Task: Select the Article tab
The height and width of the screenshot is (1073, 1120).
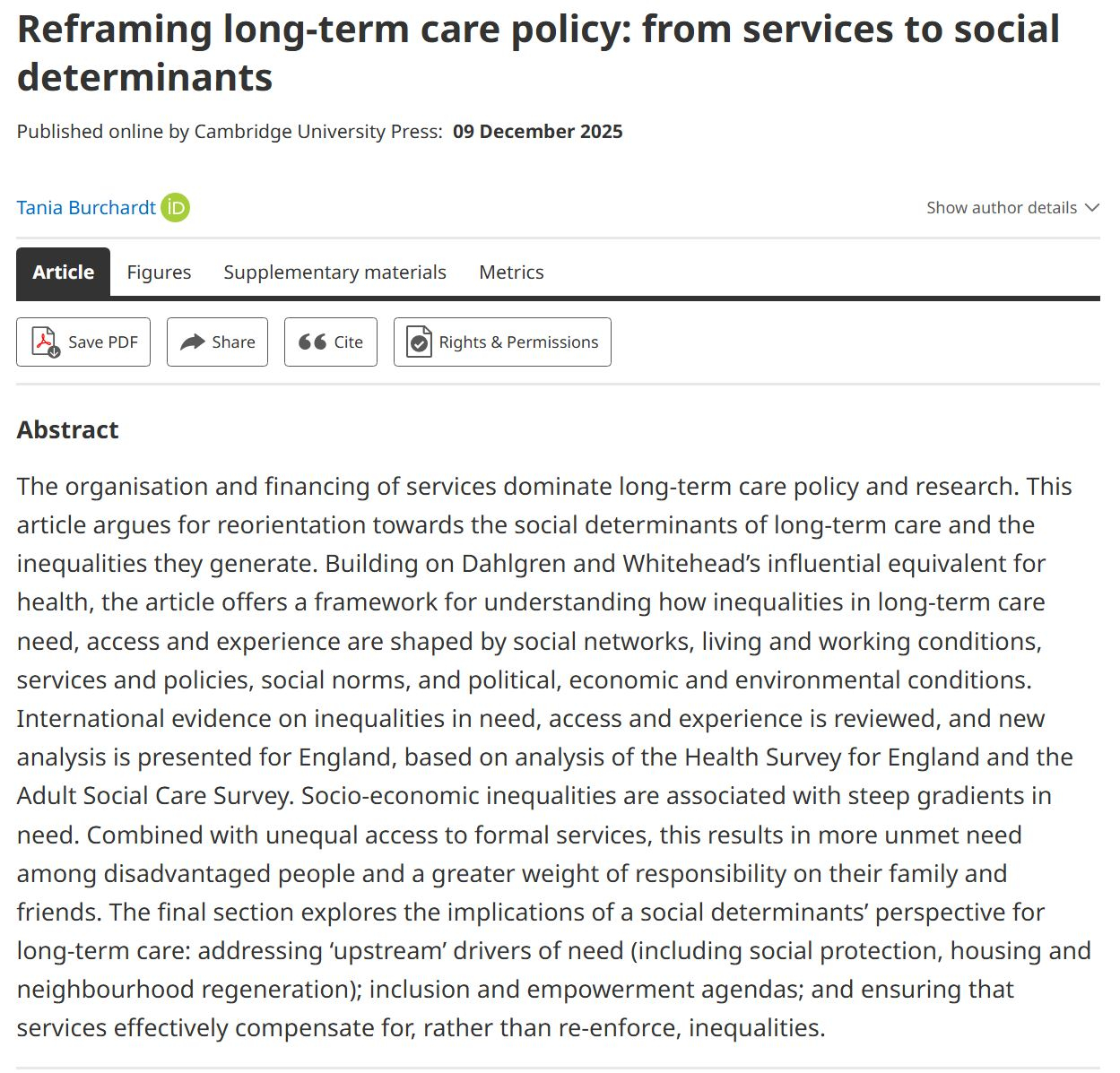Action: point(63,273)
